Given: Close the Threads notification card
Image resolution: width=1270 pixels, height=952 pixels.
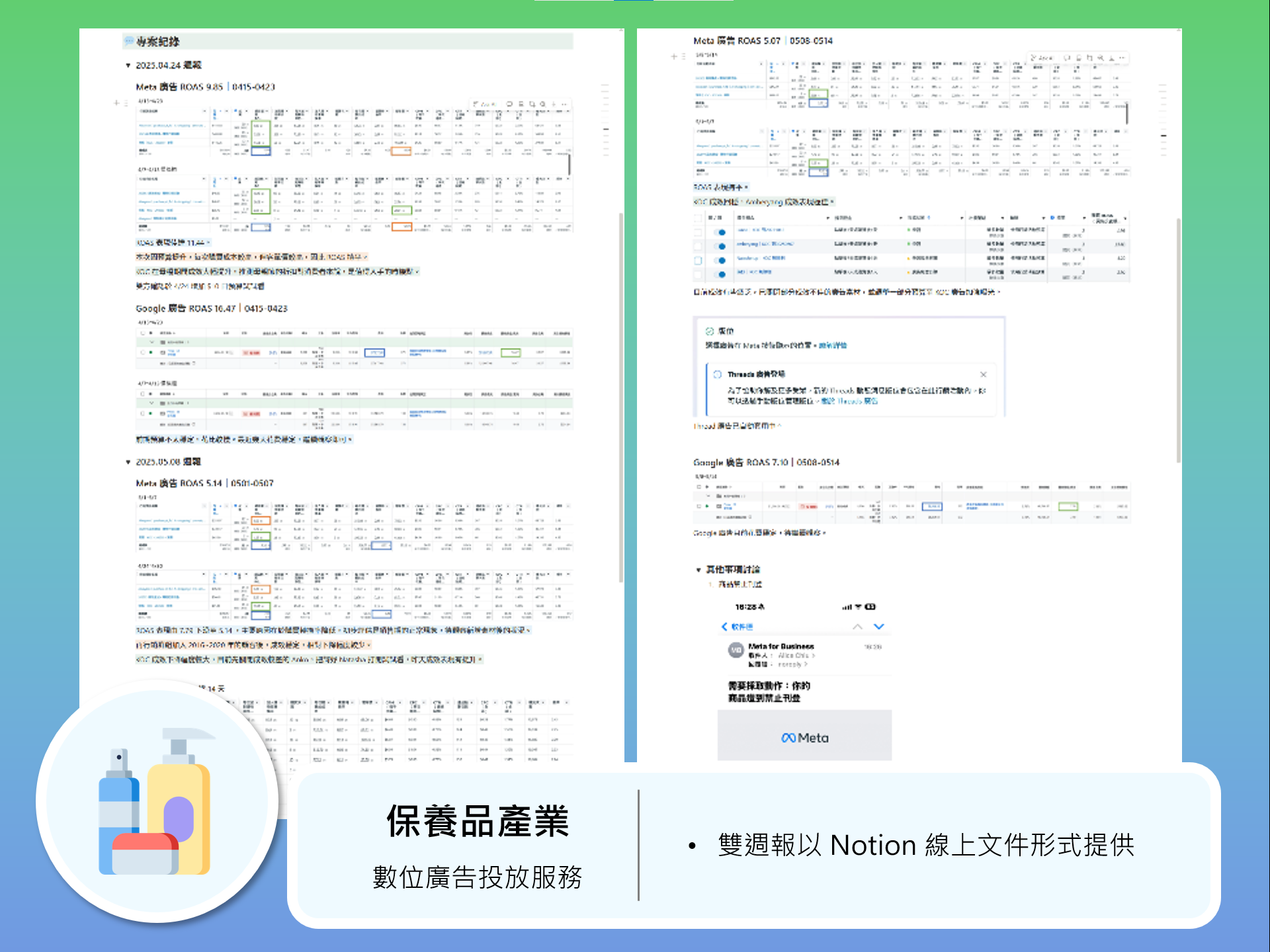Looking at the screenshot, I should coord(983,374).
